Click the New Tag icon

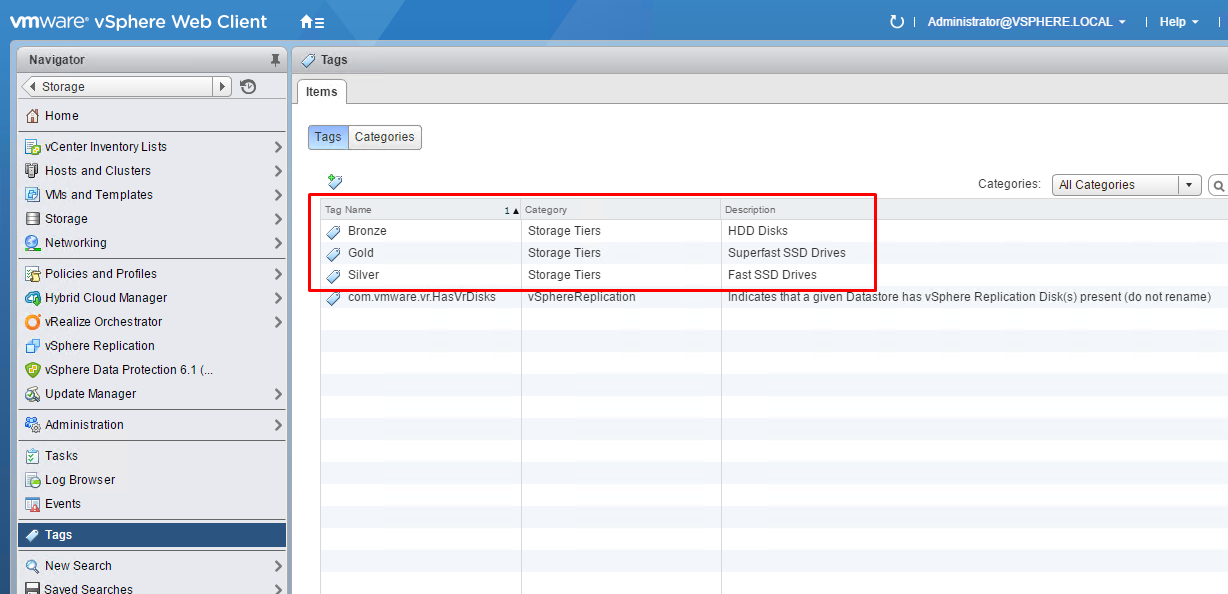point(335,182)
